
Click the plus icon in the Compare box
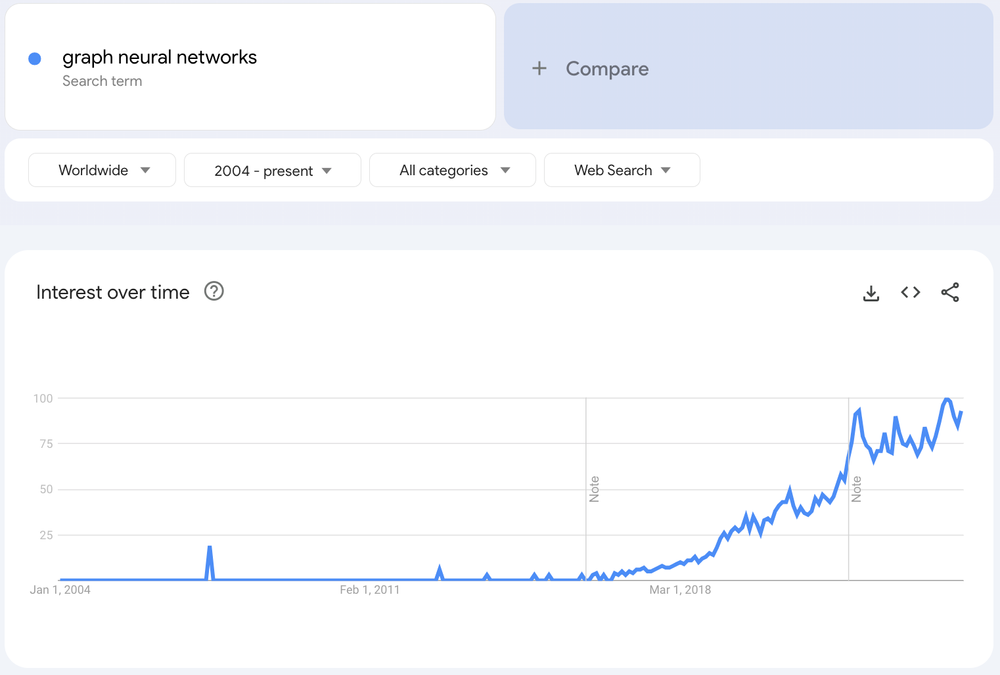pyautogui.click(x=539, y=68)
